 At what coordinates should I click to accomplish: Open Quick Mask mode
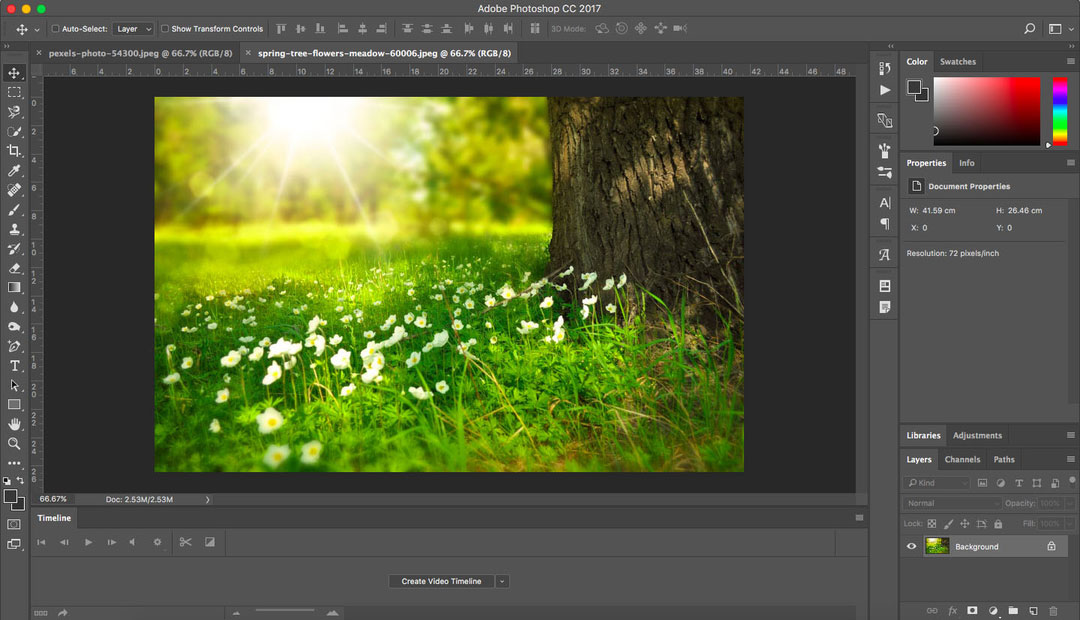[13, 523]
